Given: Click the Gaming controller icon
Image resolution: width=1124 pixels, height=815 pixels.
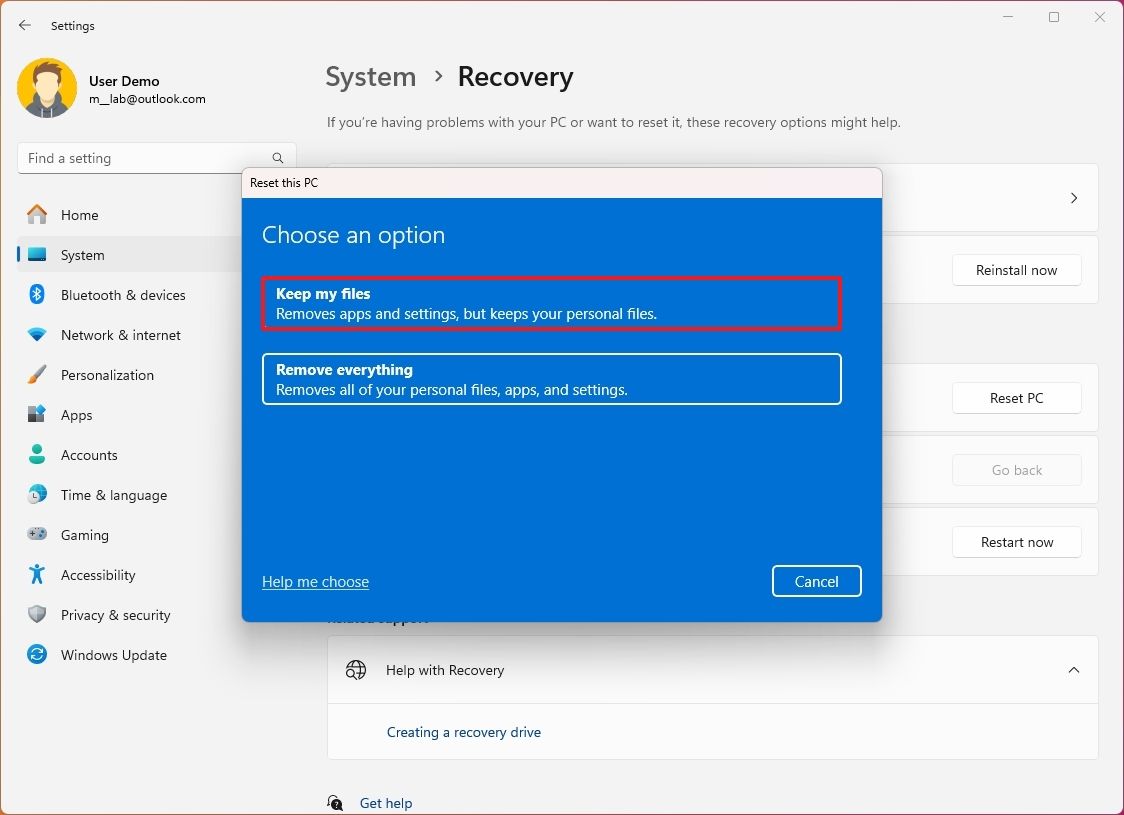Looking at the screenshot, I should (x=38, y=535).
